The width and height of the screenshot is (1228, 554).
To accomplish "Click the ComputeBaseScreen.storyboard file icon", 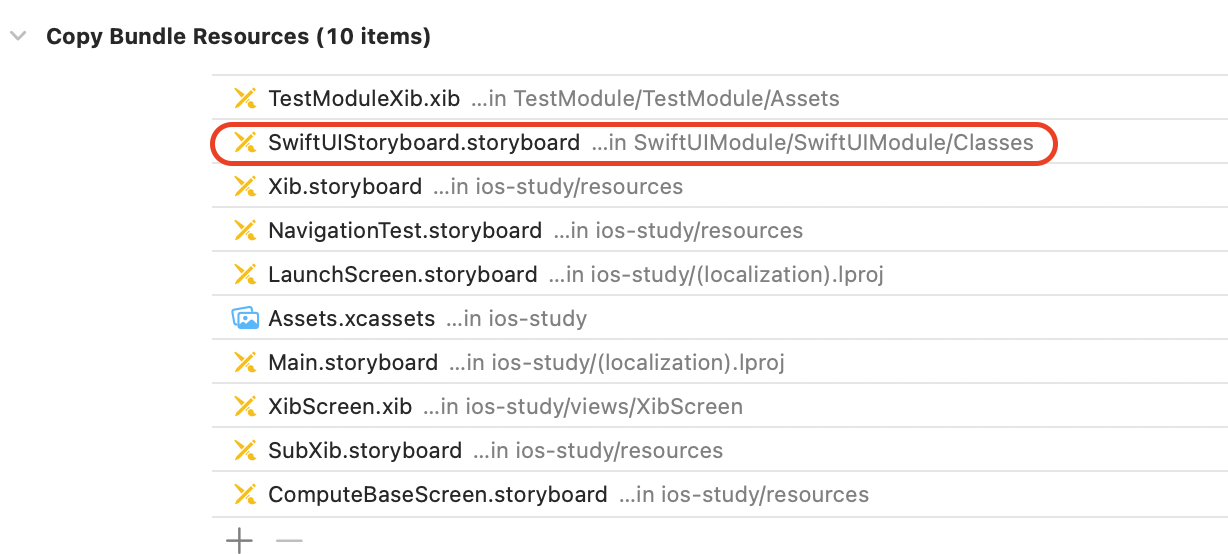I will click(245, 494).
